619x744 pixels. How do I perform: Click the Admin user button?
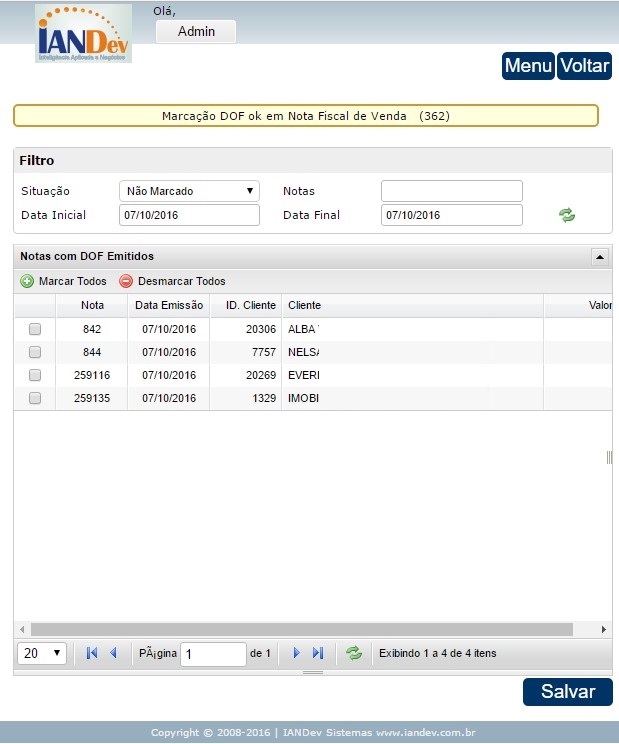(196, 32)
